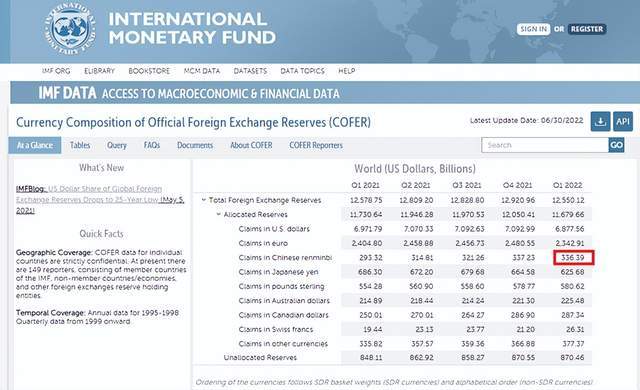Open the API button icon
640x390 pixels.
coord(623,122)
